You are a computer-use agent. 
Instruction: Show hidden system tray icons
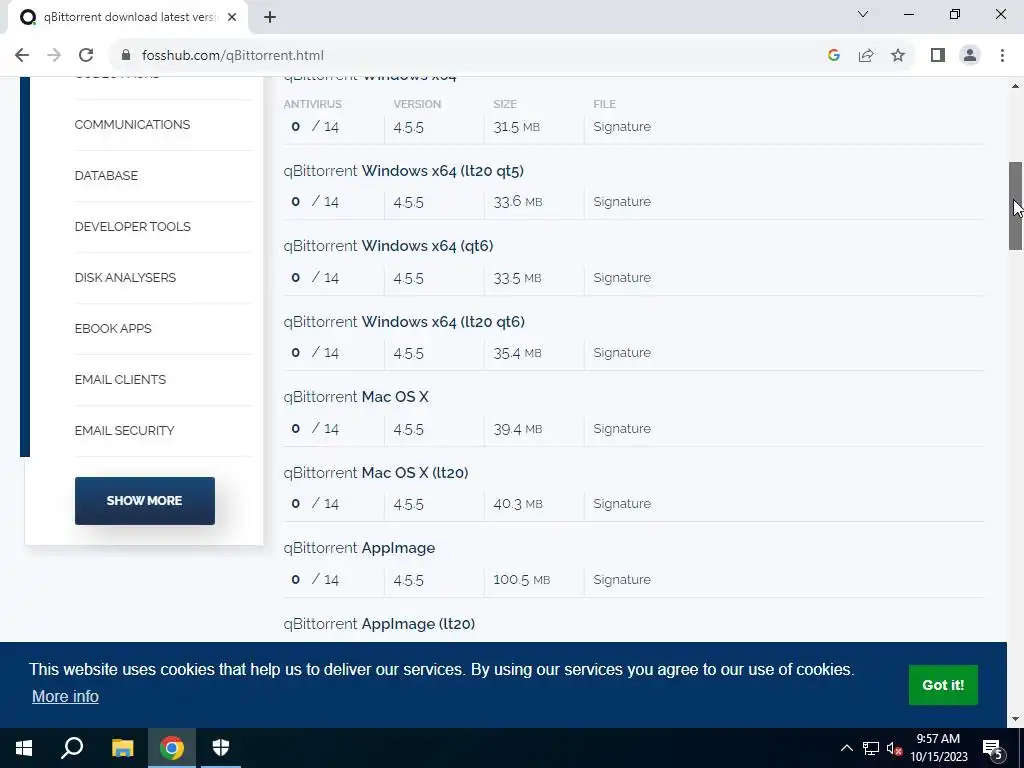point(846,748)
